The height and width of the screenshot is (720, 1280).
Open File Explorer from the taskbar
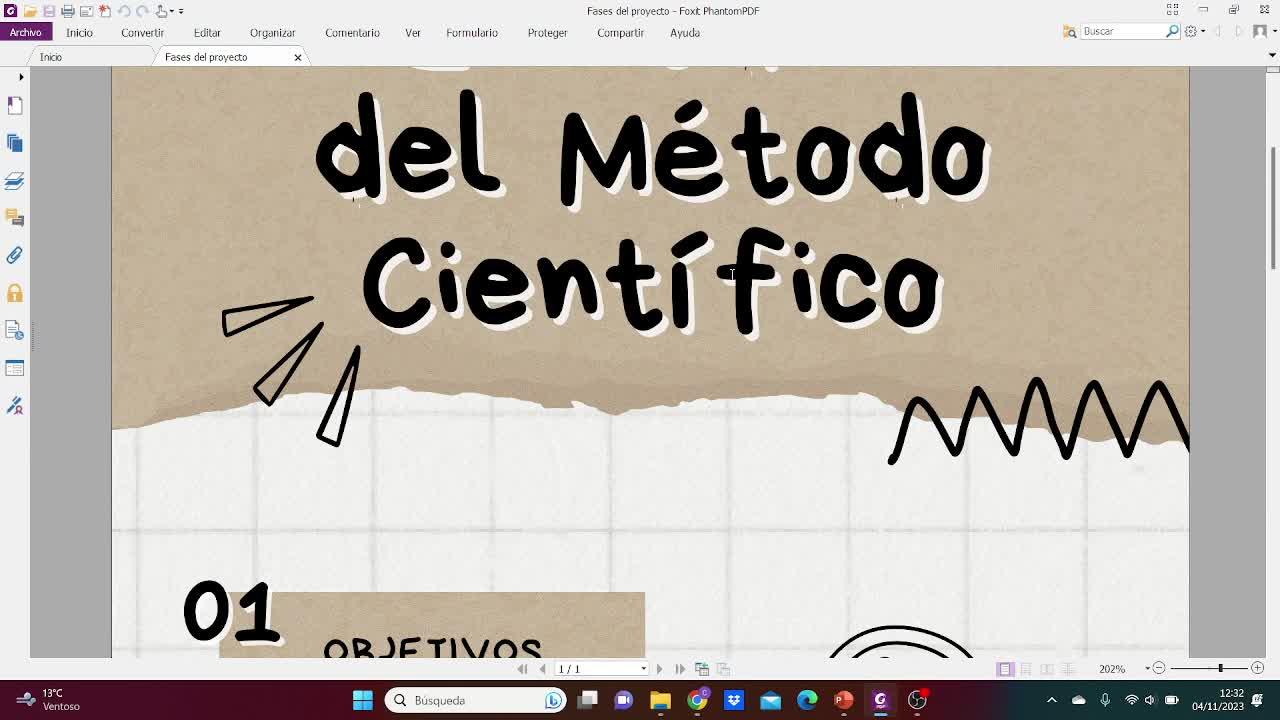point(660,700)
